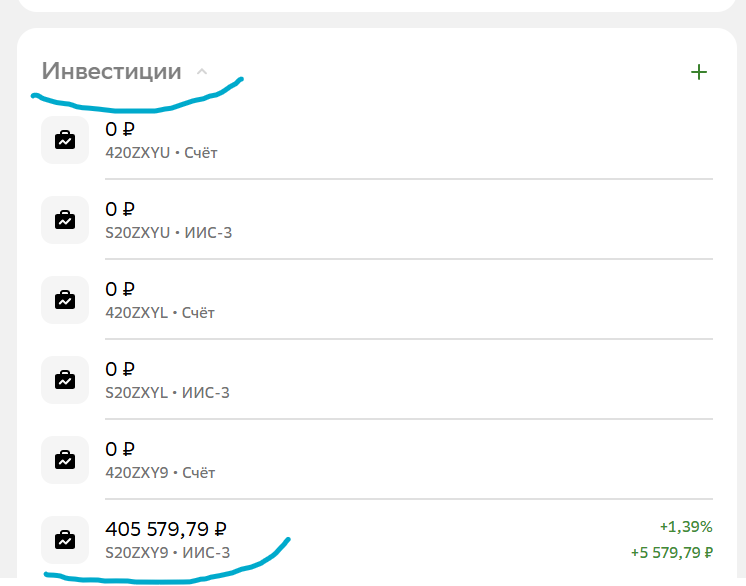The image size is (746, 586).
Task: Add a new investment account with plus icon
Action: [x=699, y=72]
